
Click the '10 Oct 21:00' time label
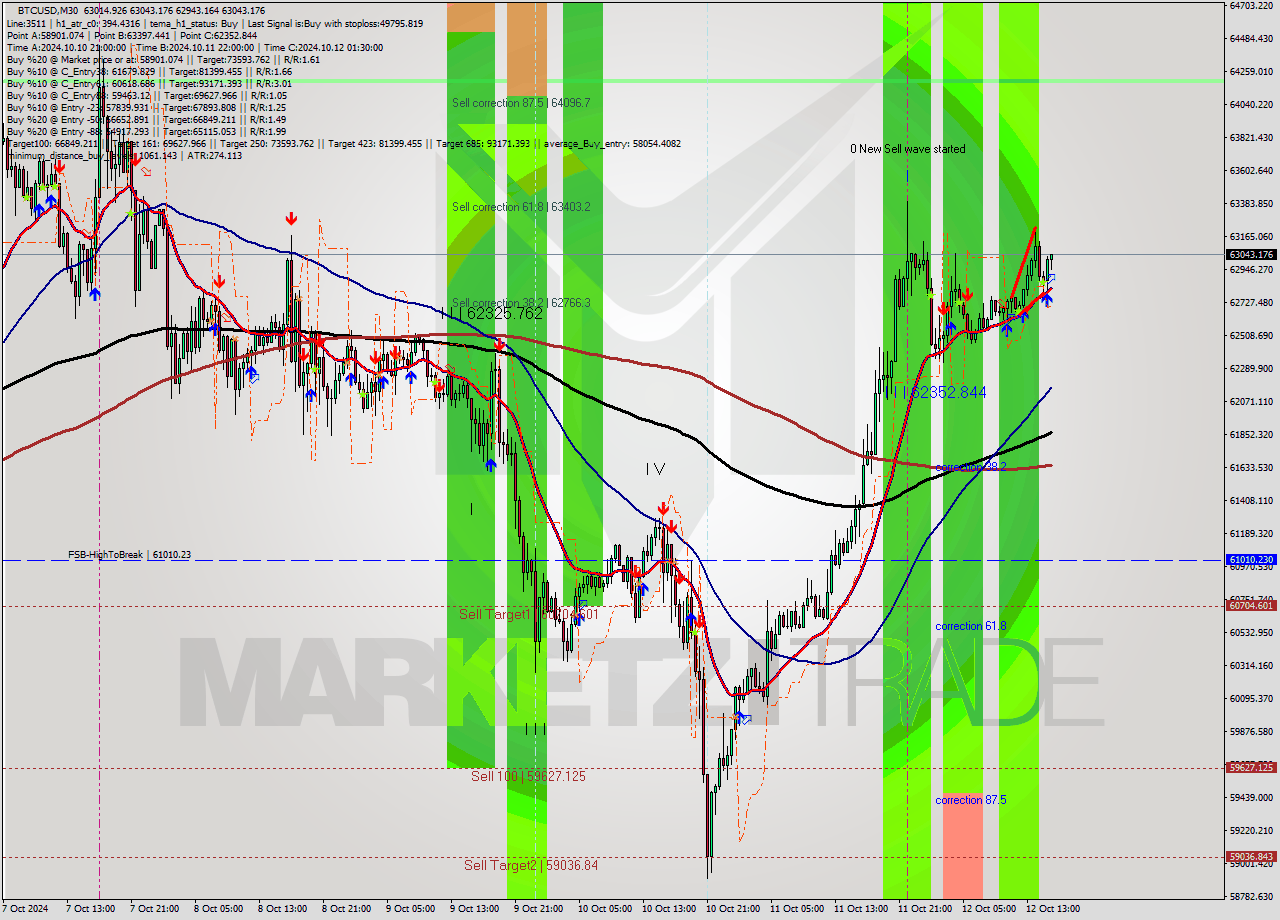click(x=733, y=909)
